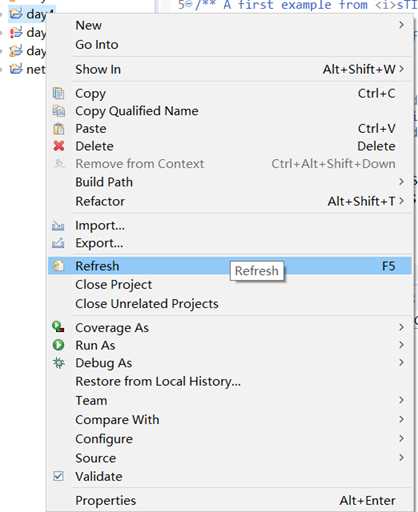This screenshot has width=418, height=512.
Task: Click the green Run As icon
Action: [x=58, y=345]
